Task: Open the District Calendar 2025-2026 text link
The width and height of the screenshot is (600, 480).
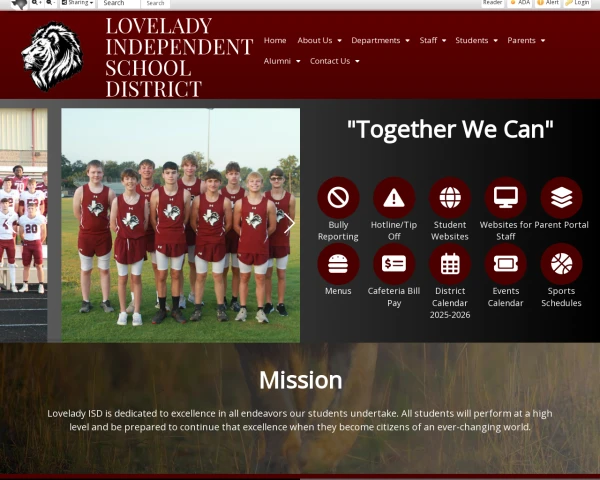Action: [450, 303]
